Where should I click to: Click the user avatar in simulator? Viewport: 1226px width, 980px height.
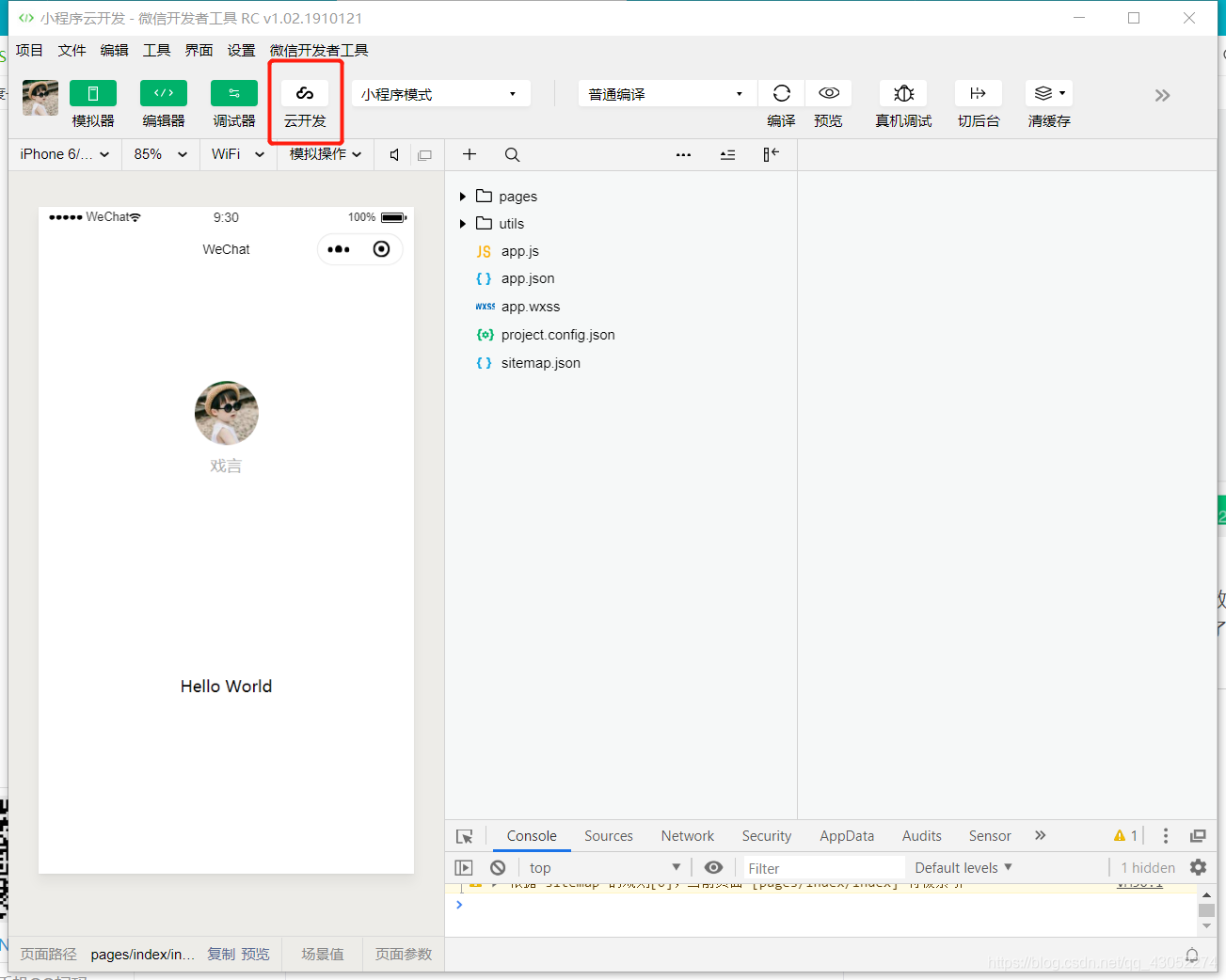226,413
